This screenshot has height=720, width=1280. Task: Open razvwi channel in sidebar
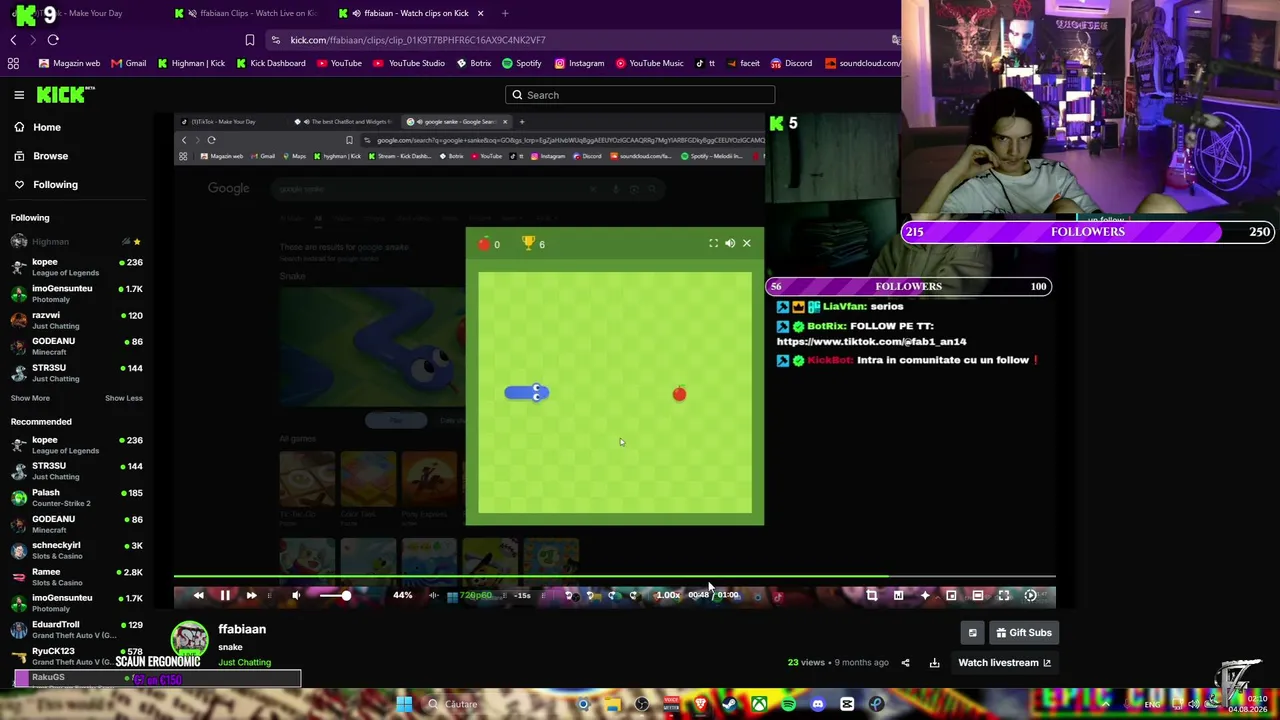coord(76,320)
